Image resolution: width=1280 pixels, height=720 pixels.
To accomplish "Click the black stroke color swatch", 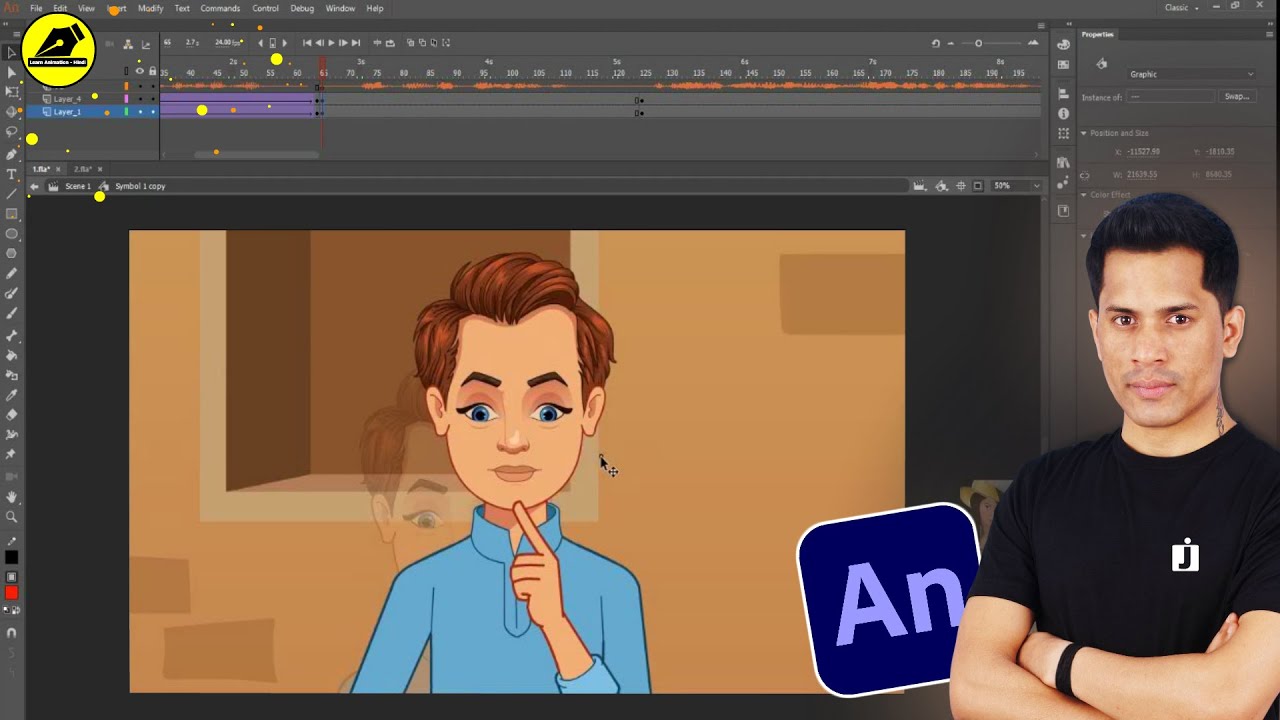I will click(x=11, y=557).
